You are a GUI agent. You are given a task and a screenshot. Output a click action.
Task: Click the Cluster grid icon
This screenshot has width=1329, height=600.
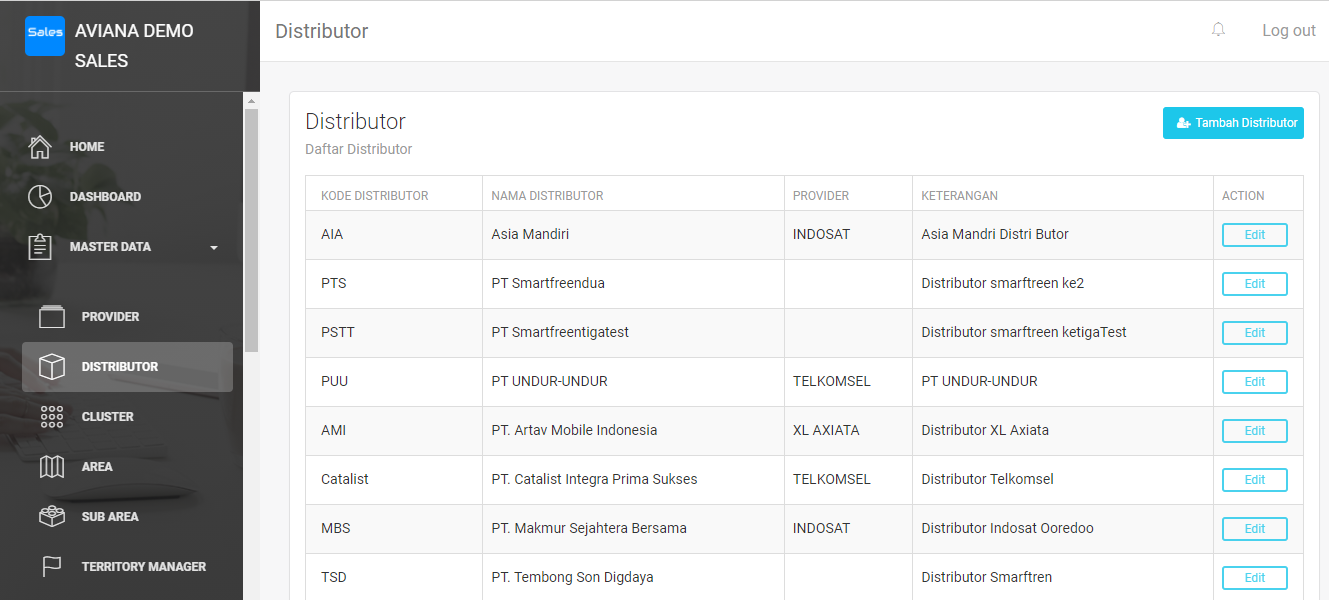click(x=52, y=417)
